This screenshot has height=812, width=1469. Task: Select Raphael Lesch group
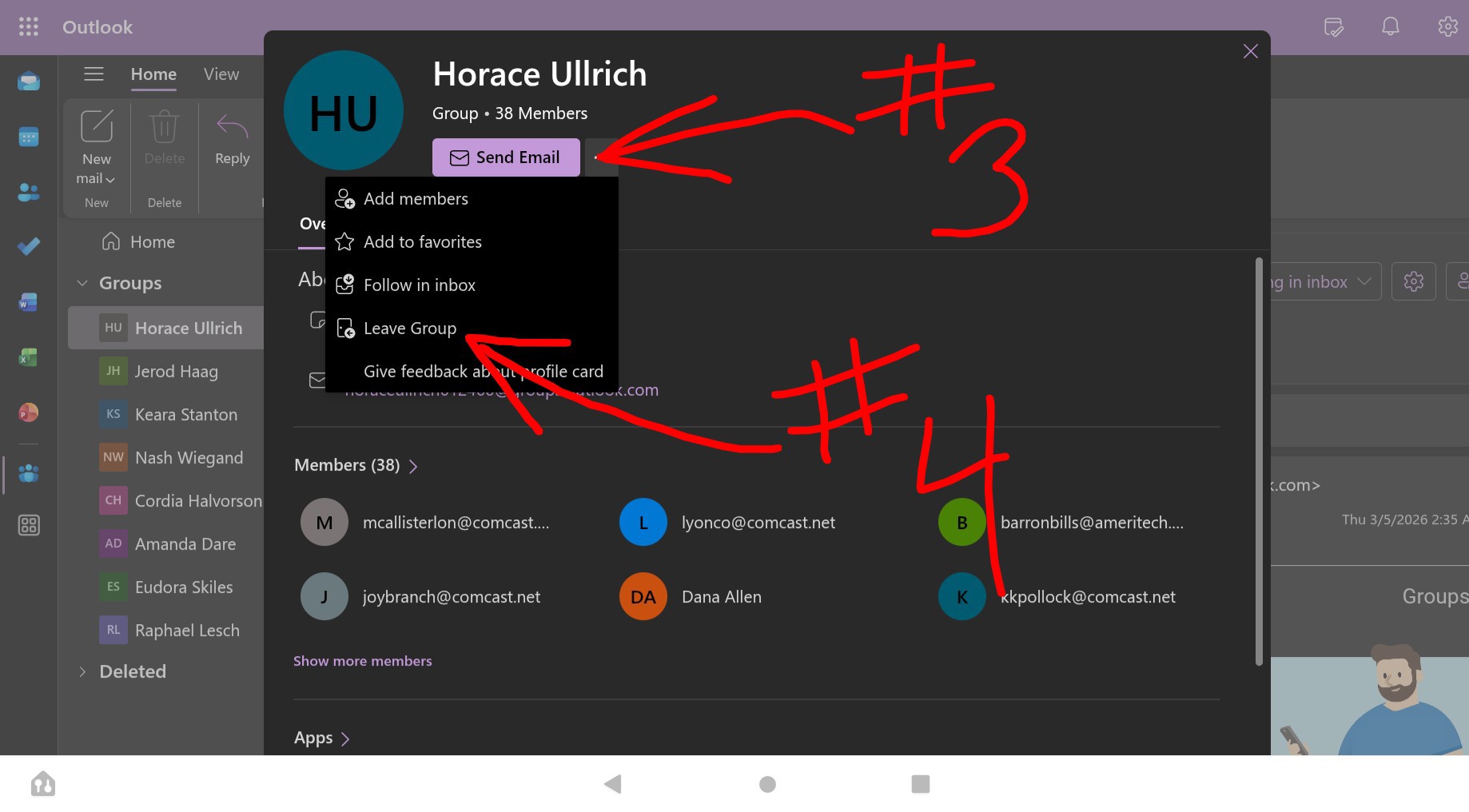point(166,630)
